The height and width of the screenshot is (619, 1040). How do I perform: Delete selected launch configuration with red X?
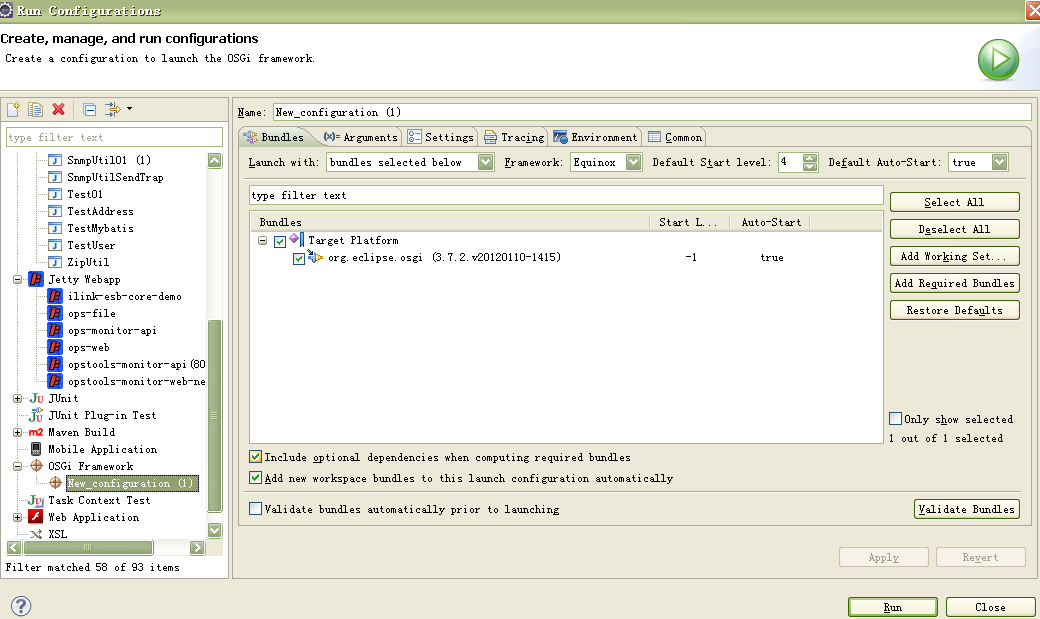(58, 109)
